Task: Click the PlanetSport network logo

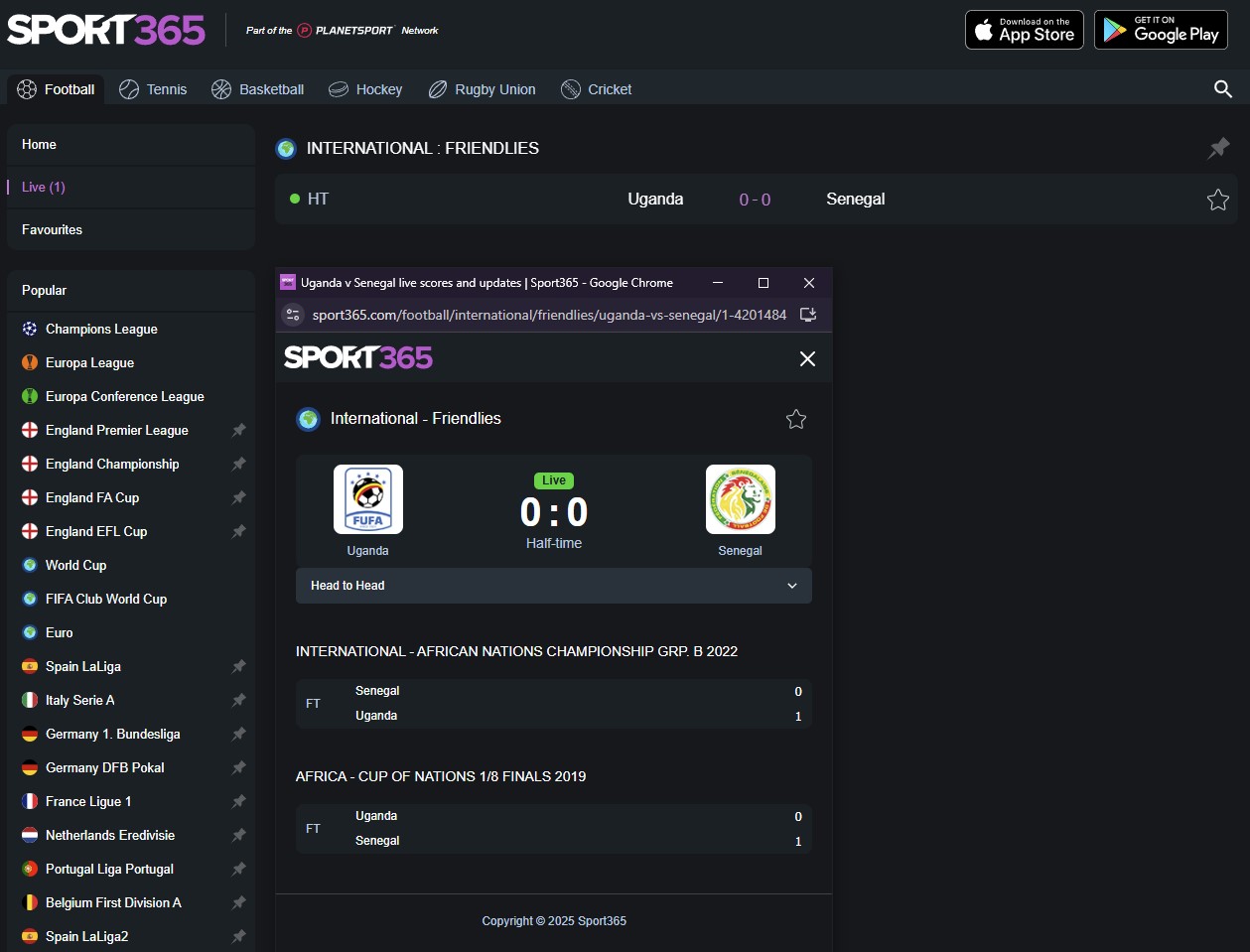Action: pos(345,31)
